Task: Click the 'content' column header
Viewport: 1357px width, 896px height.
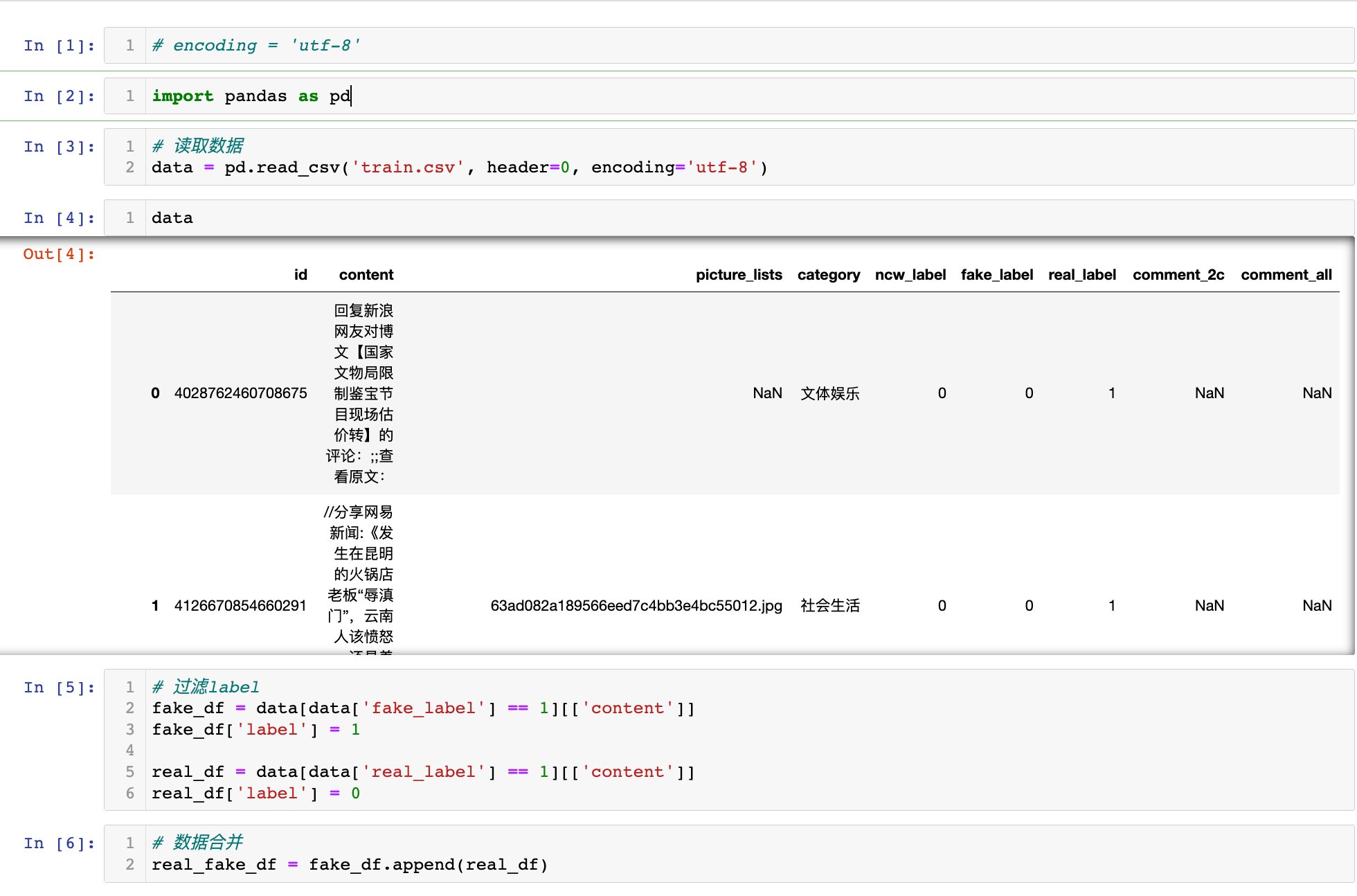Action: (366, 275)
